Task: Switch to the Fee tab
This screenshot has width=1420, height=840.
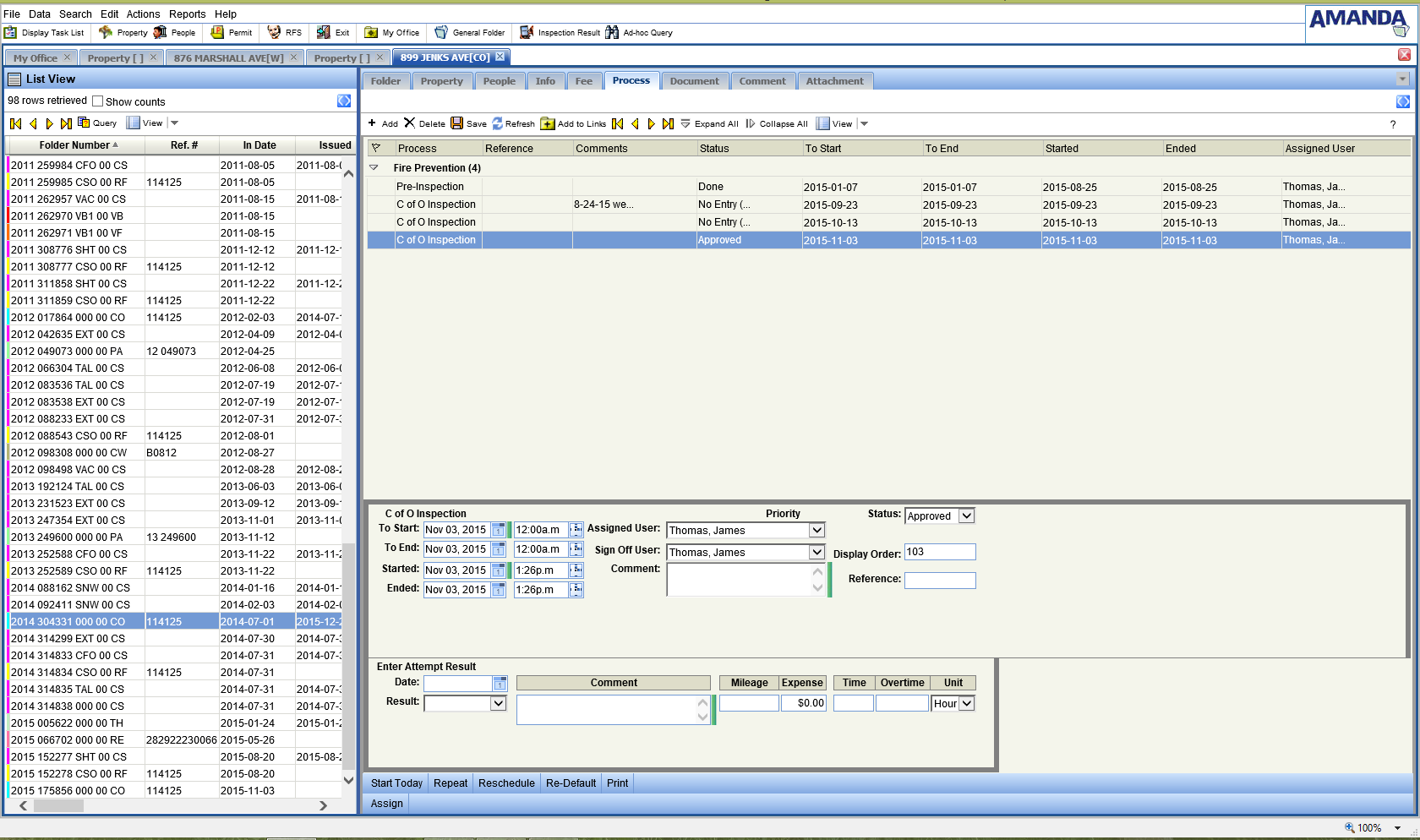Action: click(x=583, y=81)
